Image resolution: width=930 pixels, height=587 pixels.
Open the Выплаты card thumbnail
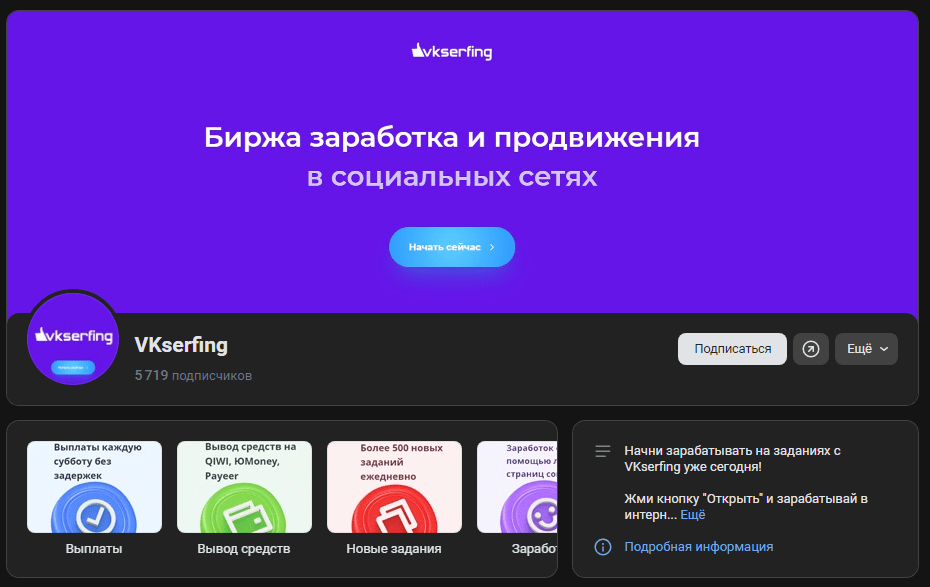click(94, 487)
